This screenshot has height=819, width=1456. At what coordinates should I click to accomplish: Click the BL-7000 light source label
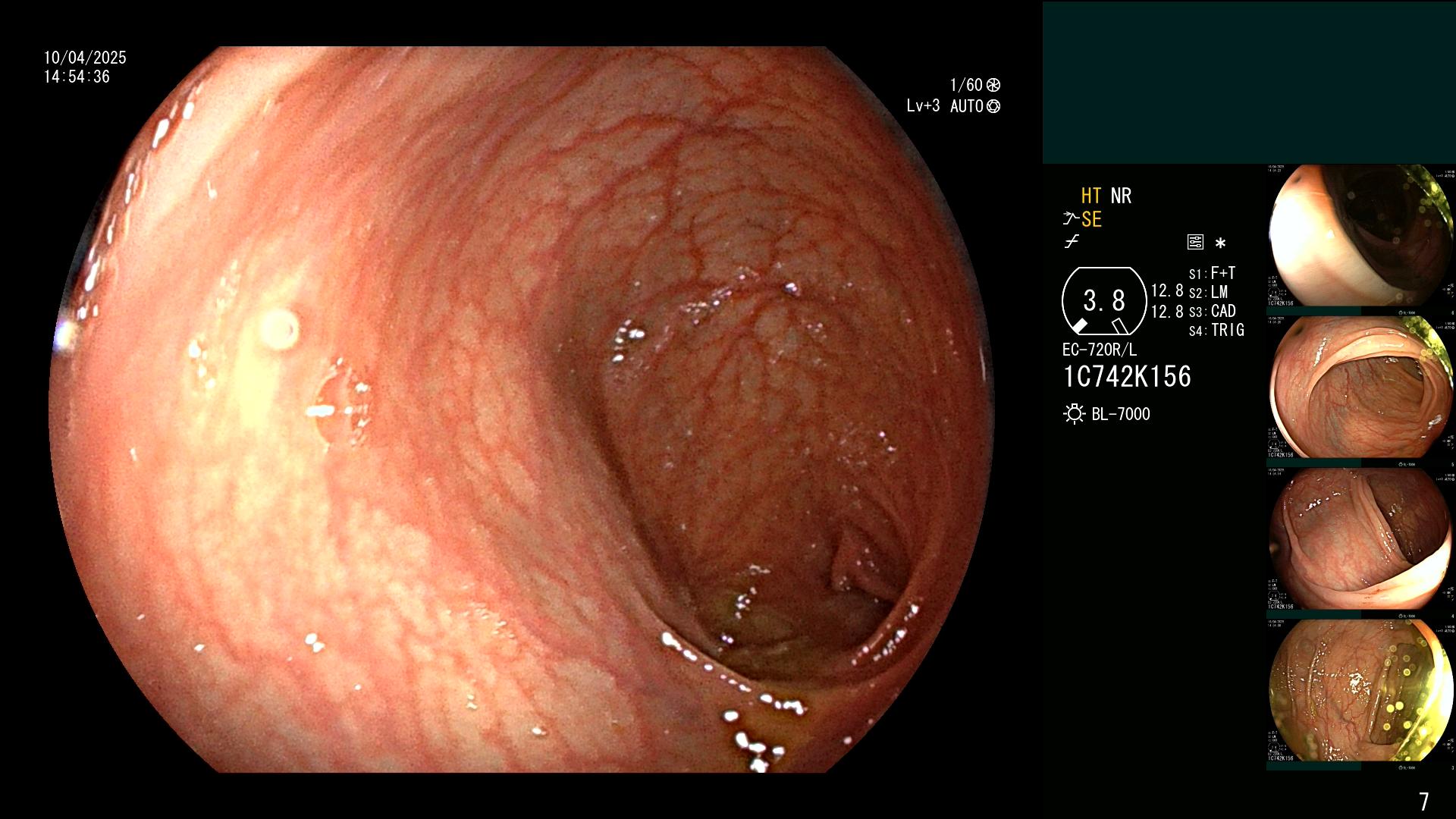1121,414
